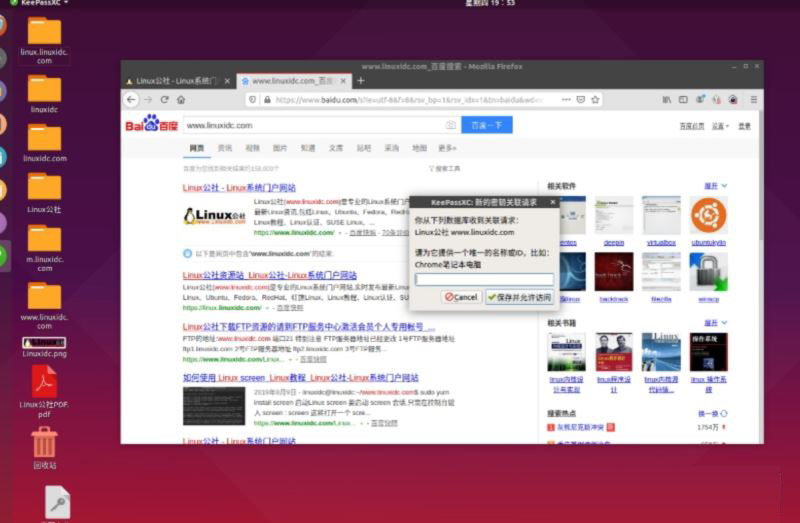Image resolution: width=800 pixels, height=523 pixels.
Task: Click clock in top panel
Action: [x=489, y=3]
